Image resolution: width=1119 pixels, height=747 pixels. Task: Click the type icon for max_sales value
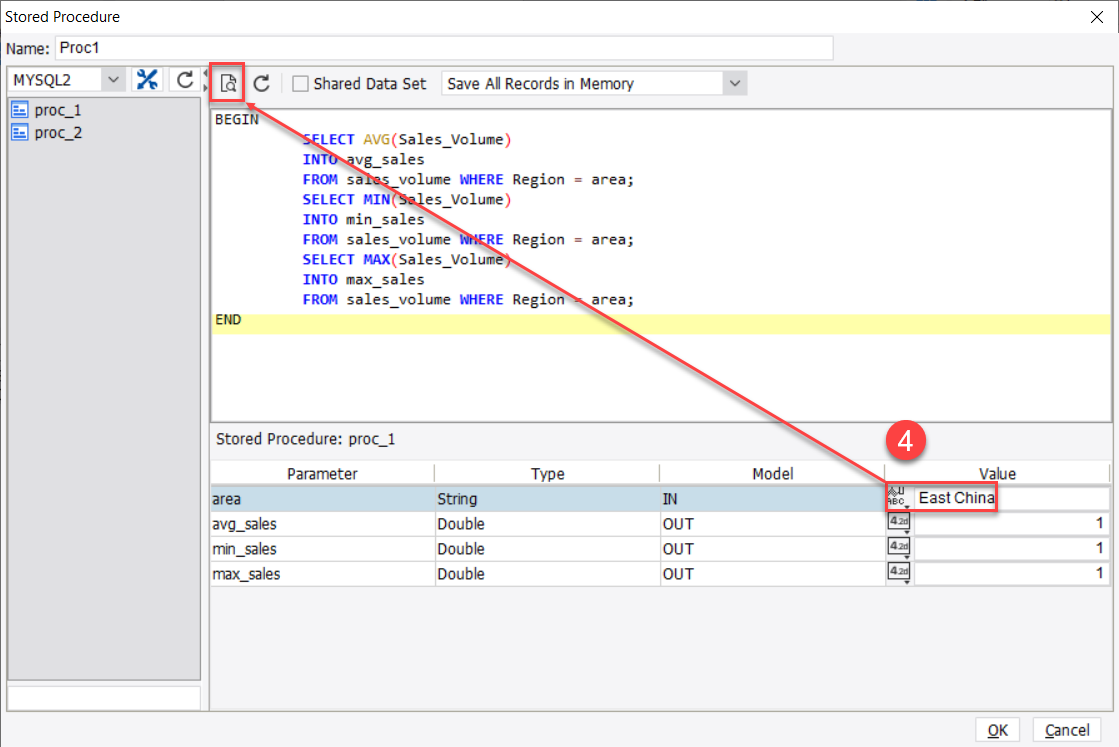pos(898,573)
